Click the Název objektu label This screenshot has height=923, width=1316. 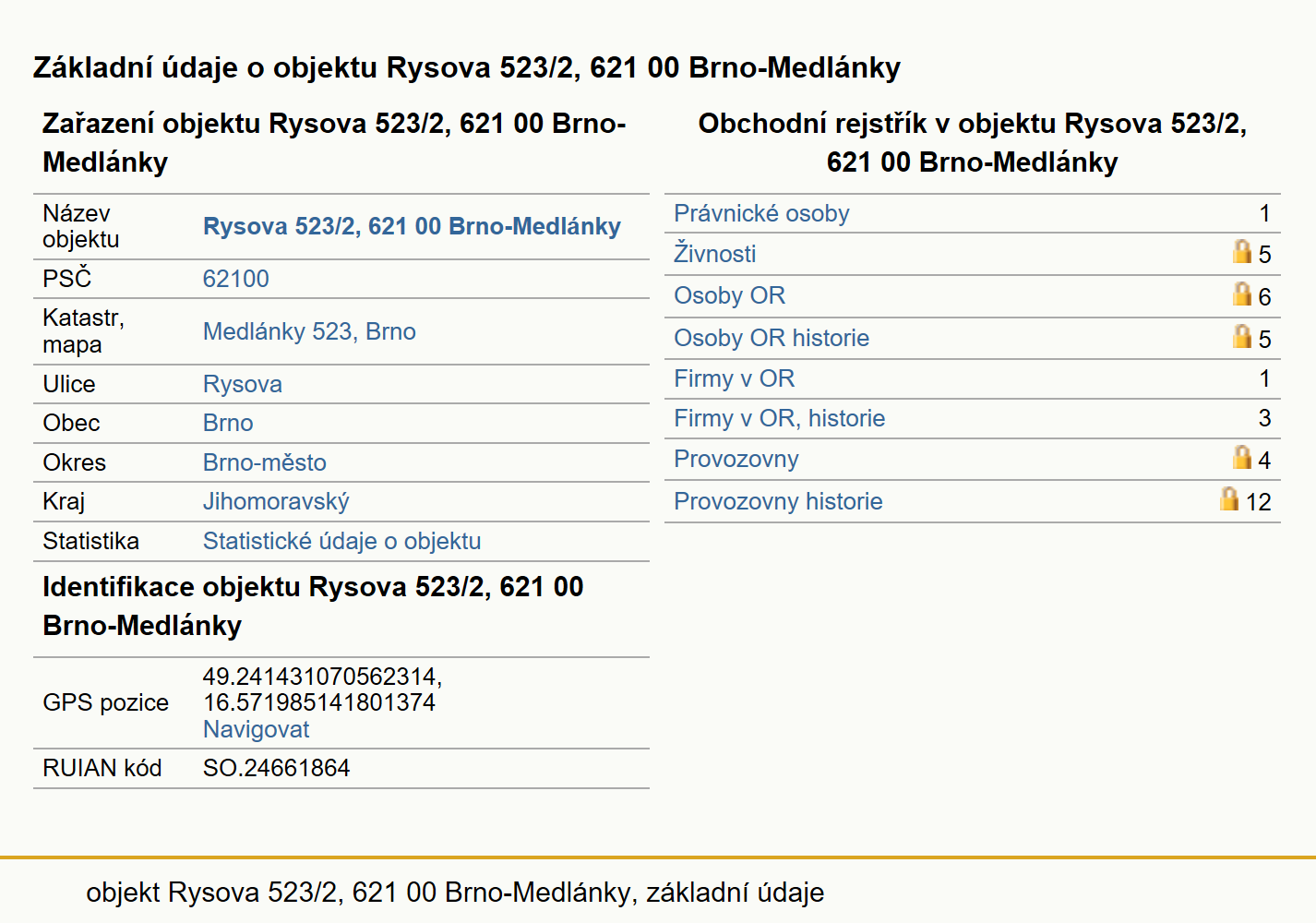pyautogui.click(x=80, y=226)
